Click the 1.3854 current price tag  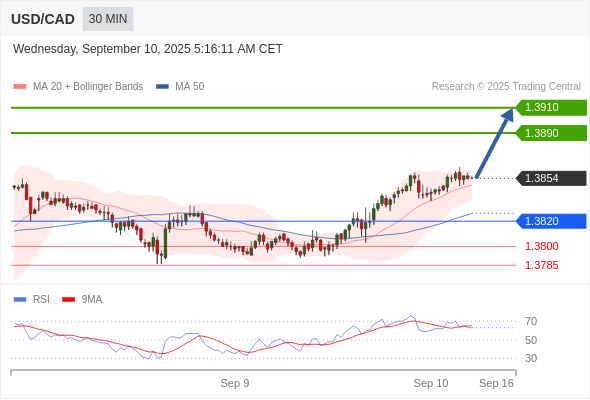point(551,178)
